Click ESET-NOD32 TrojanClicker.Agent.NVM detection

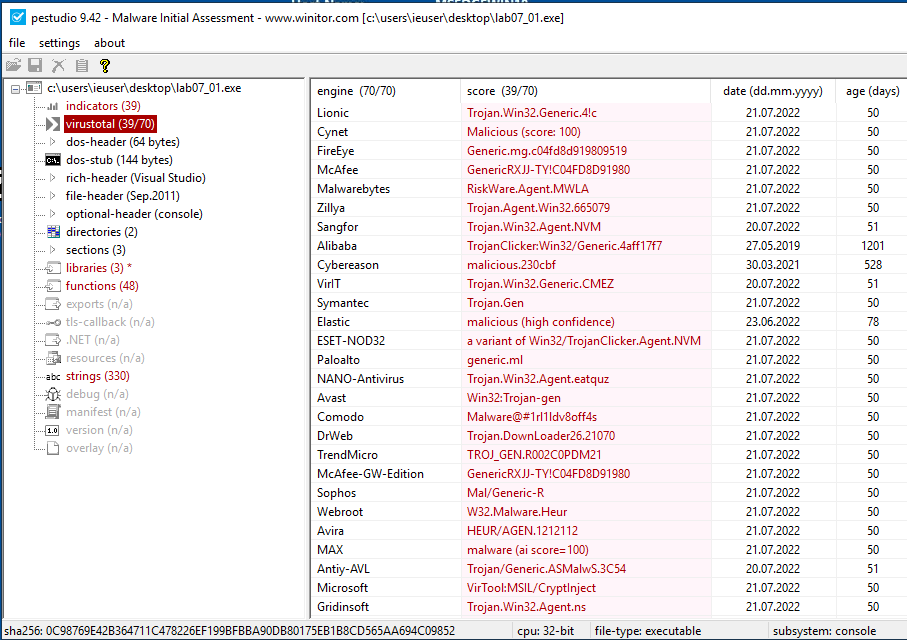point(584,341)
